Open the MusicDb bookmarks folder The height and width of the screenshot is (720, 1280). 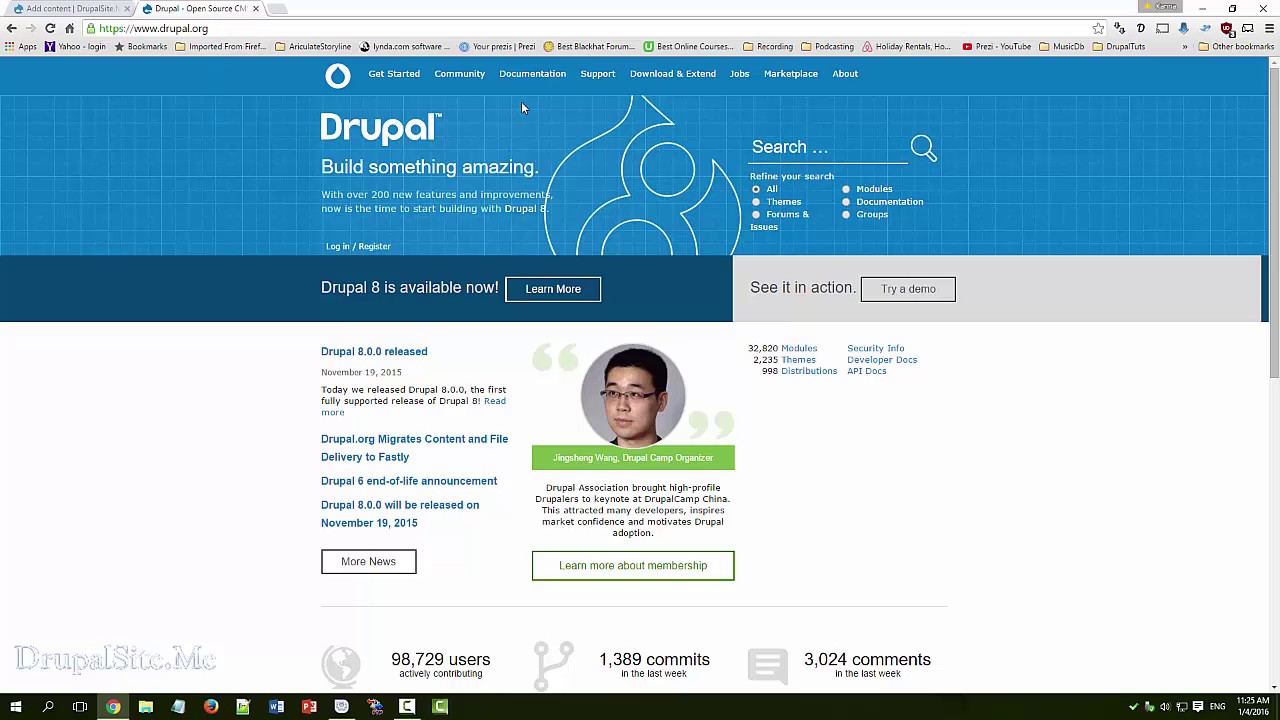pyautogui.click(x=1062, y=46)
